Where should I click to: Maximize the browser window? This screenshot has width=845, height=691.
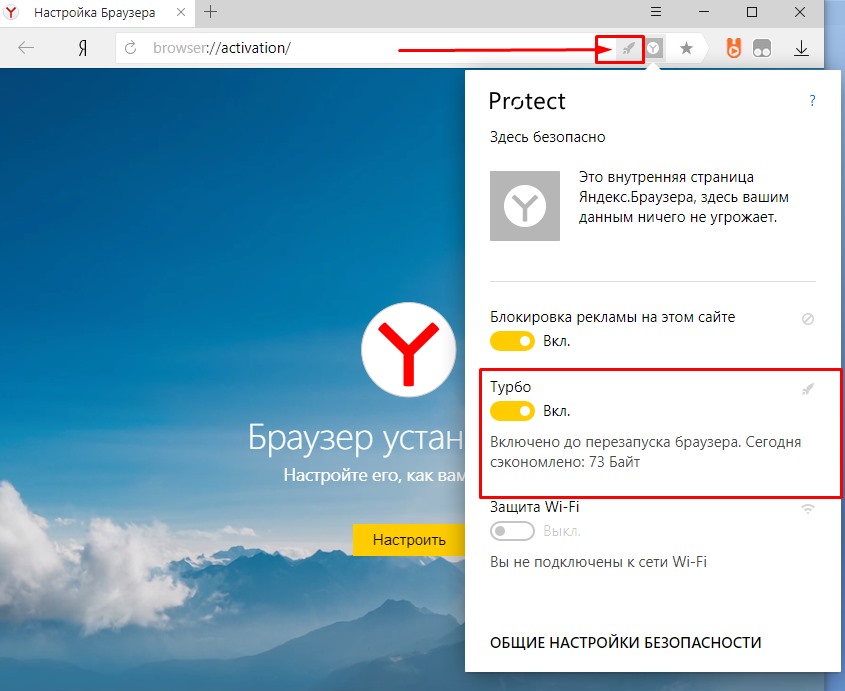pos(752,12)
